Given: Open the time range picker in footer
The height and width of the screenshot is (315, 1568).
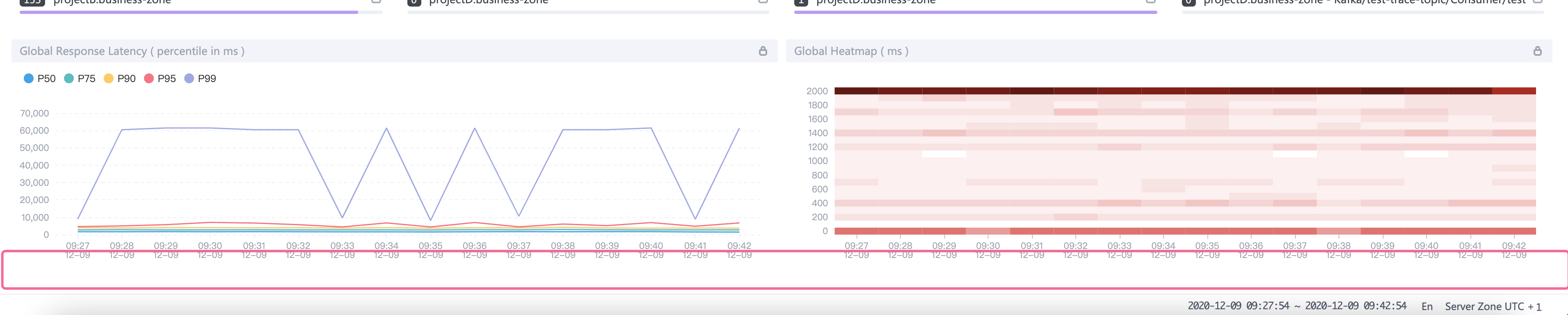Looking at the screenshot, I should (1297, 306).
